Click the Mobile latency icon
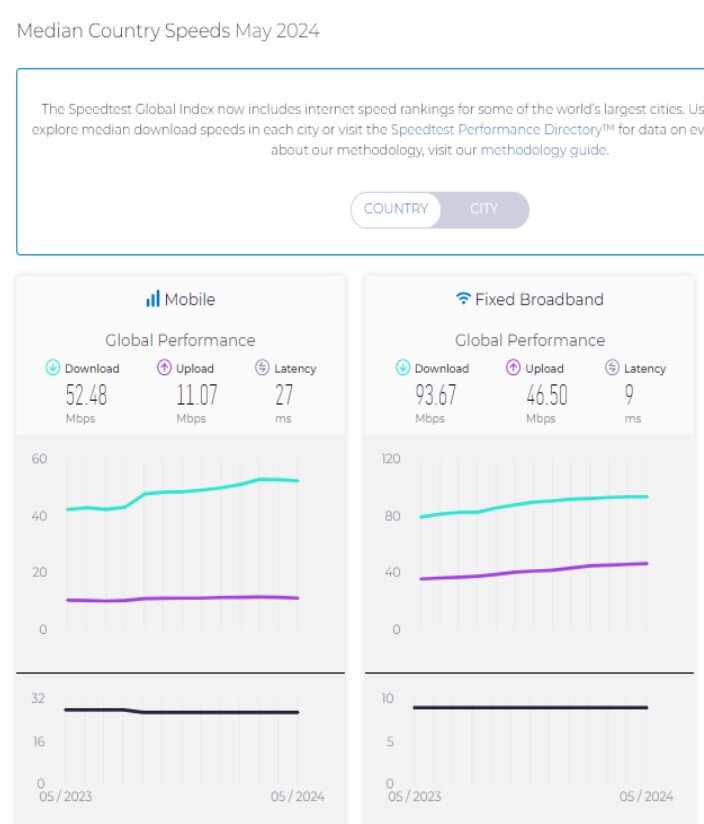Viewport: 704px width, 824px height. tap(262, 368)
